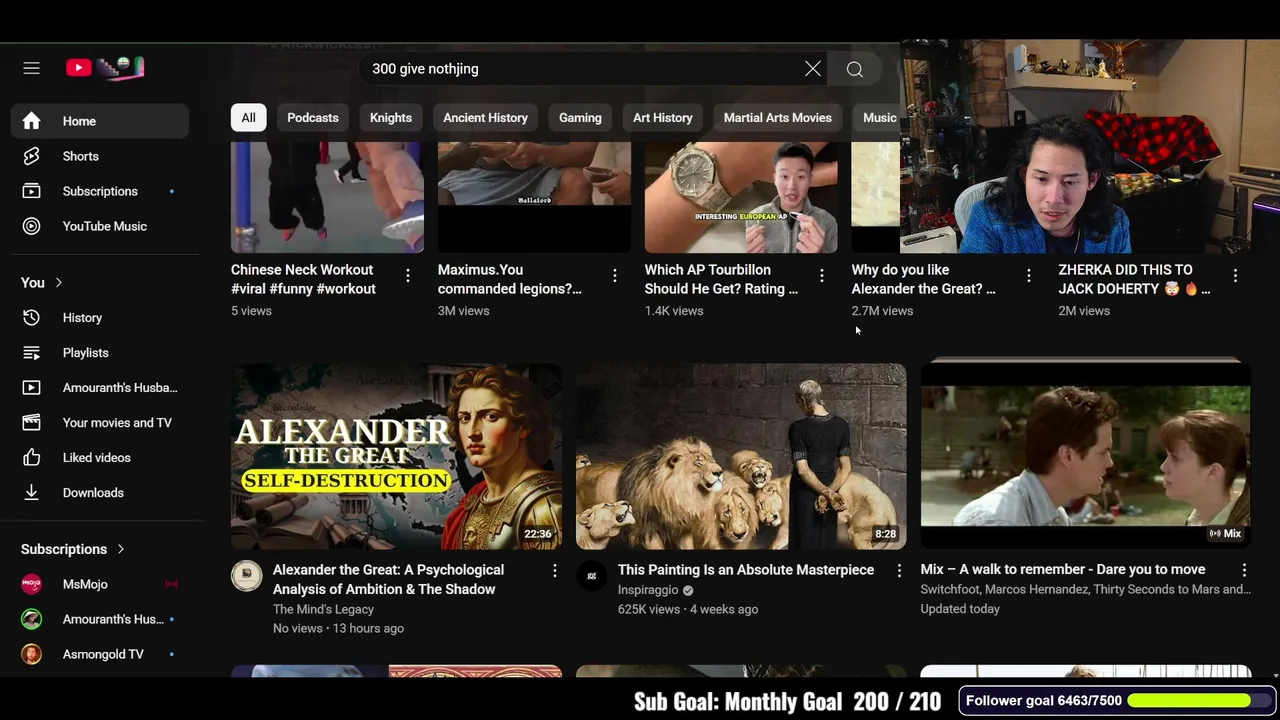
Task: Select the Ancient History filter chip
Action: pos(485,118)
